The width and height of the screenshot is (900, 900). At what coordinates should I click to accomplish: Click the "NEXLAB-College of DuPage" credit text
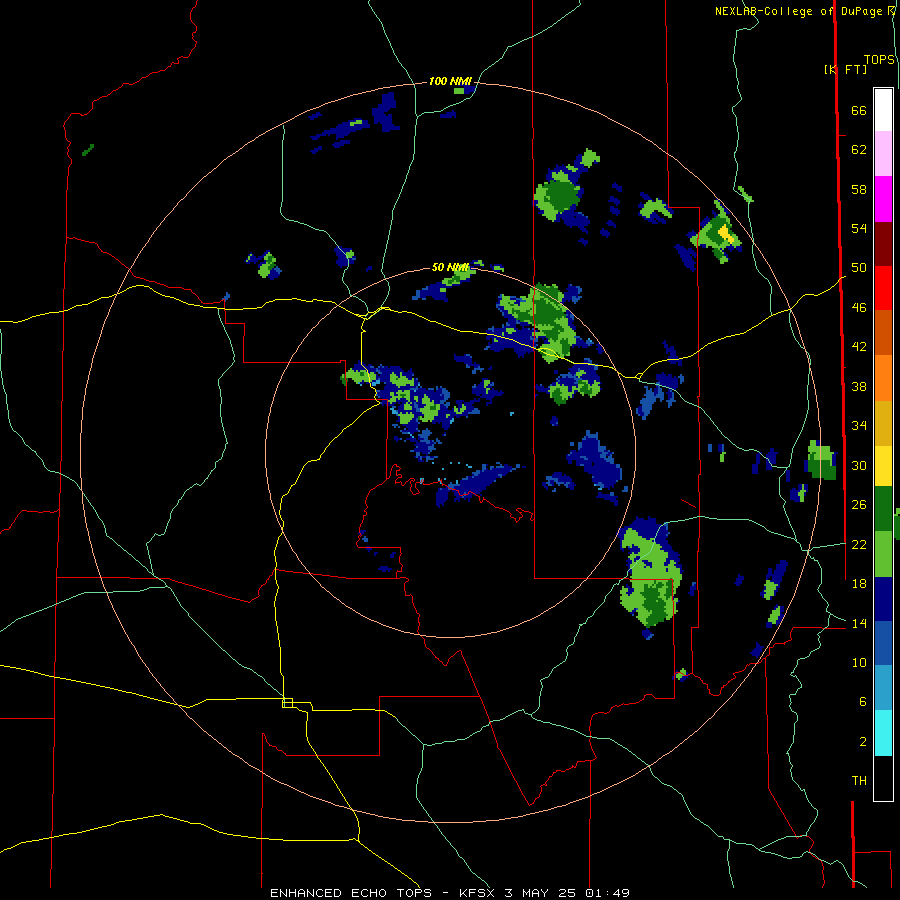[x=798, y=11]
